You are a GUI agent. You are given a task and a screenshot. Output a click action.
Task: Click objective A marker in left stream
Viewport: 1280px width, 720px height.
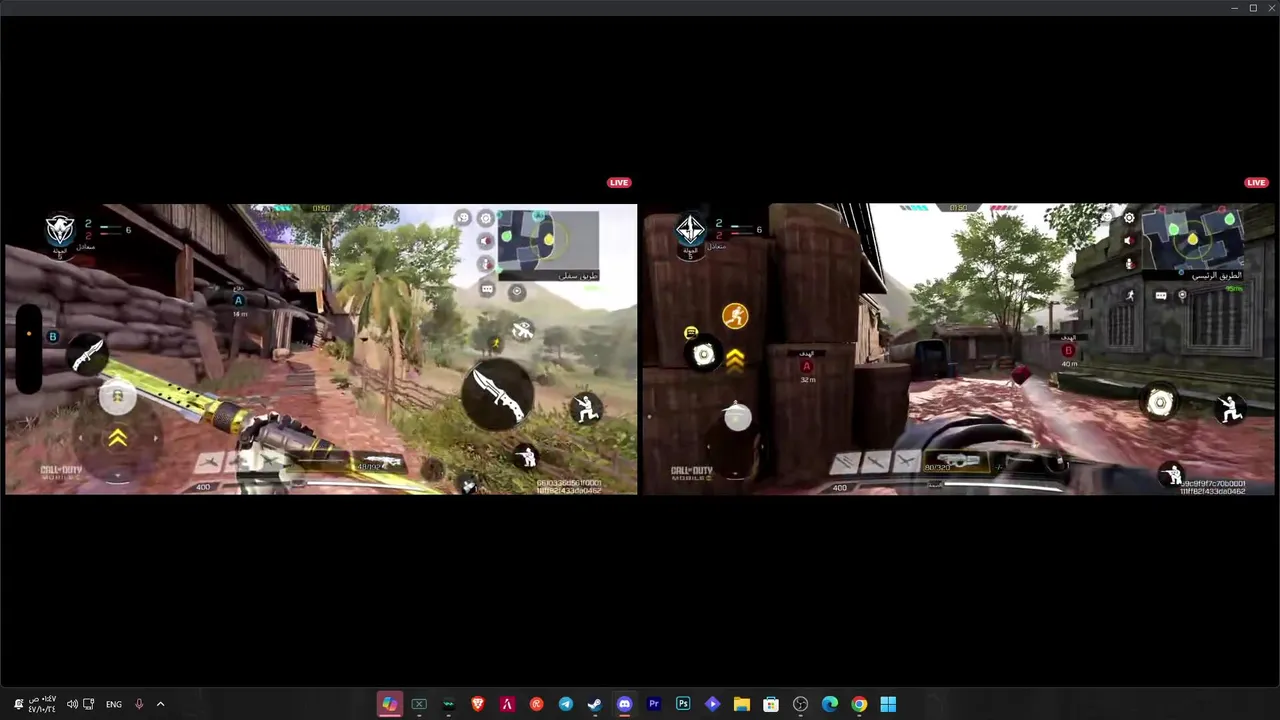point(238,300)
